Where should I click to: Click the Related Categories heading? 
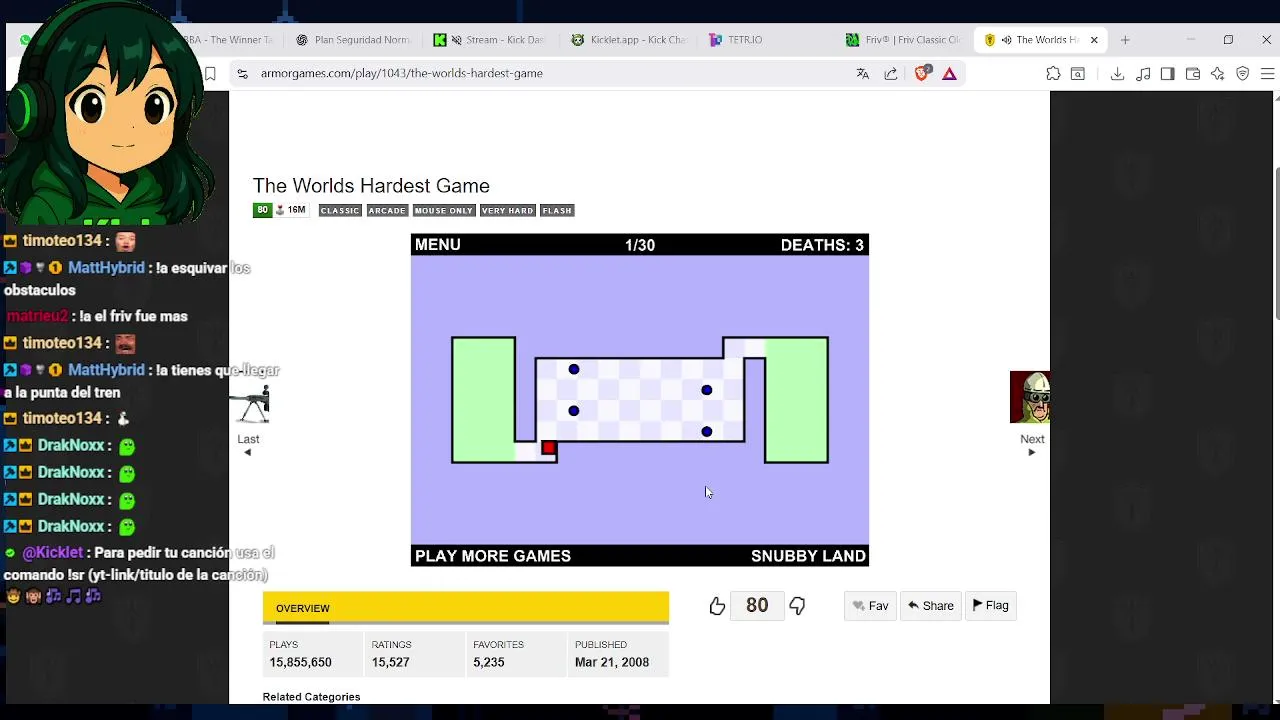pyautogui.click(x=311, y=697)
